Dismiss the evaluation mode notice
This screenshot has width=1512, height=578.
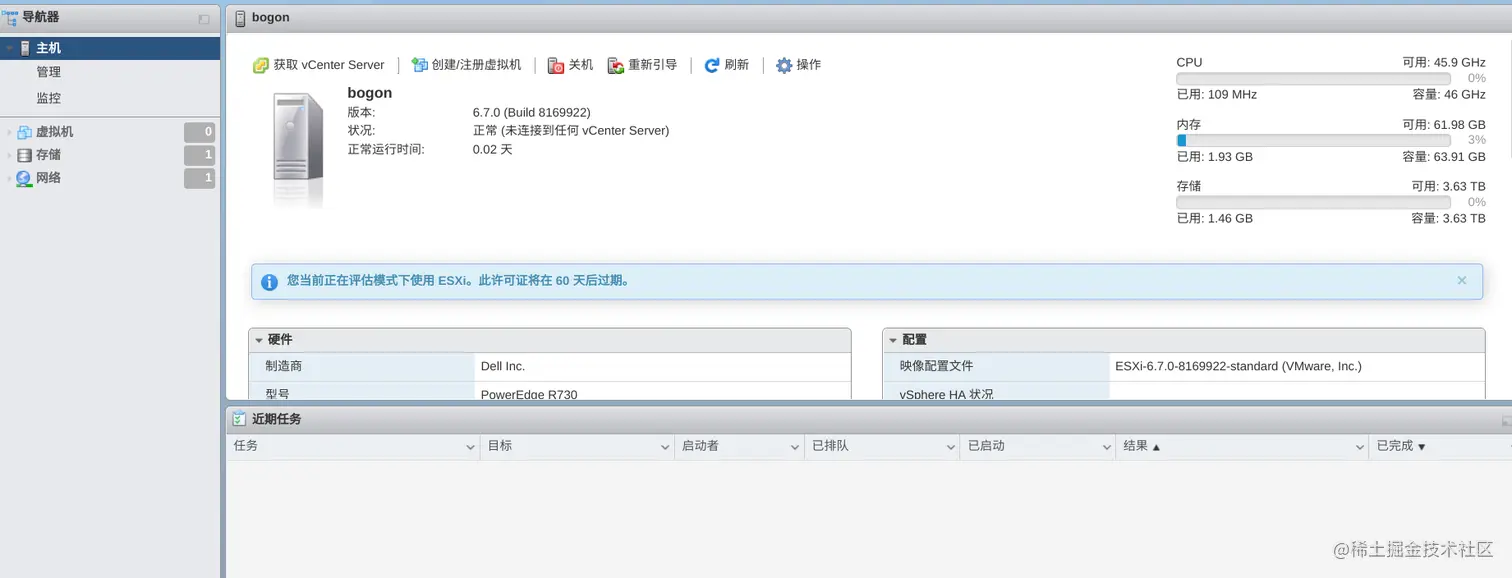(x=1462, y=281)
